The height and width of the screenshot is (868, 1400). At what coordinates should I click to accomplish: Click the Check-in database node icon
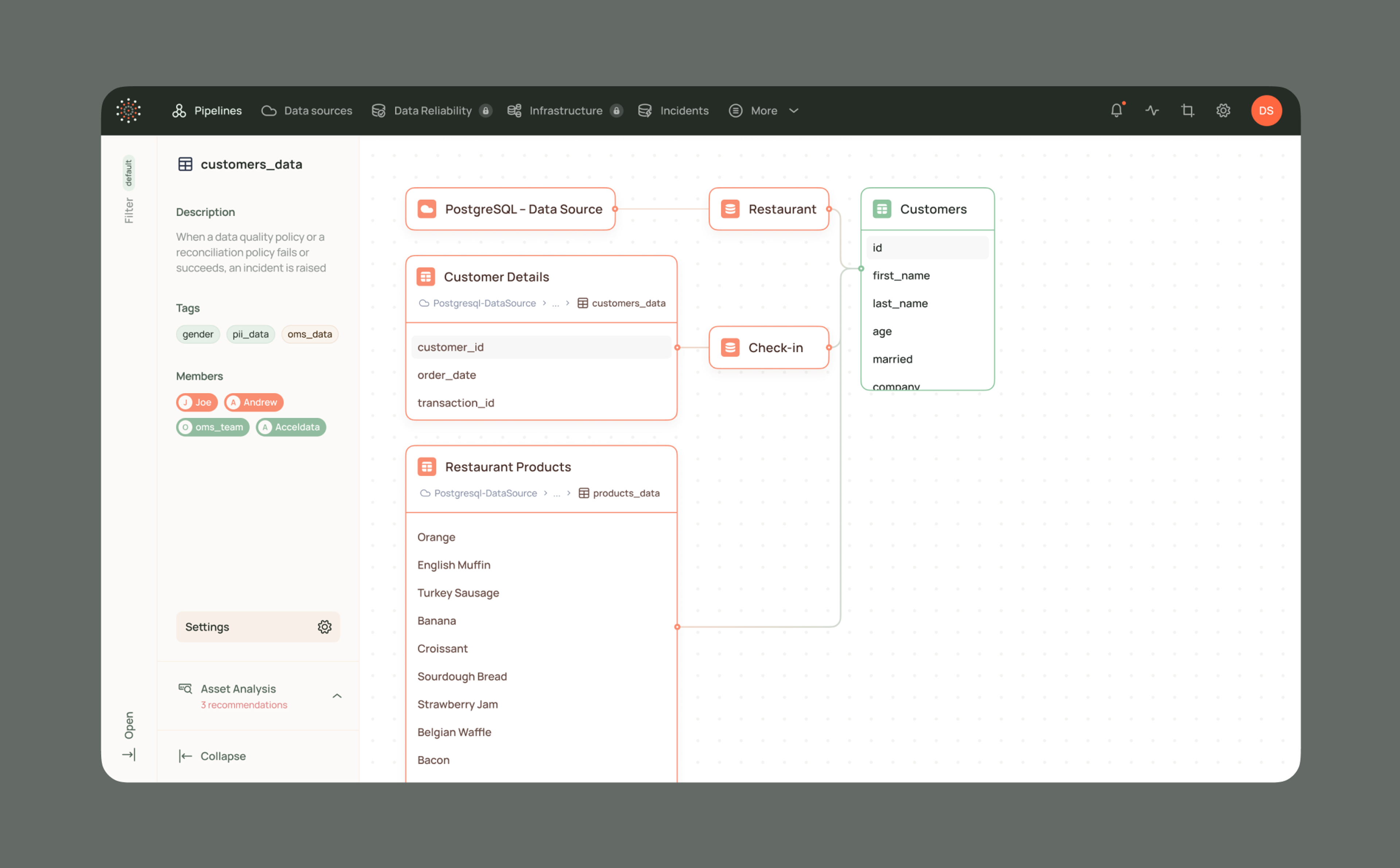coord(730,347)
